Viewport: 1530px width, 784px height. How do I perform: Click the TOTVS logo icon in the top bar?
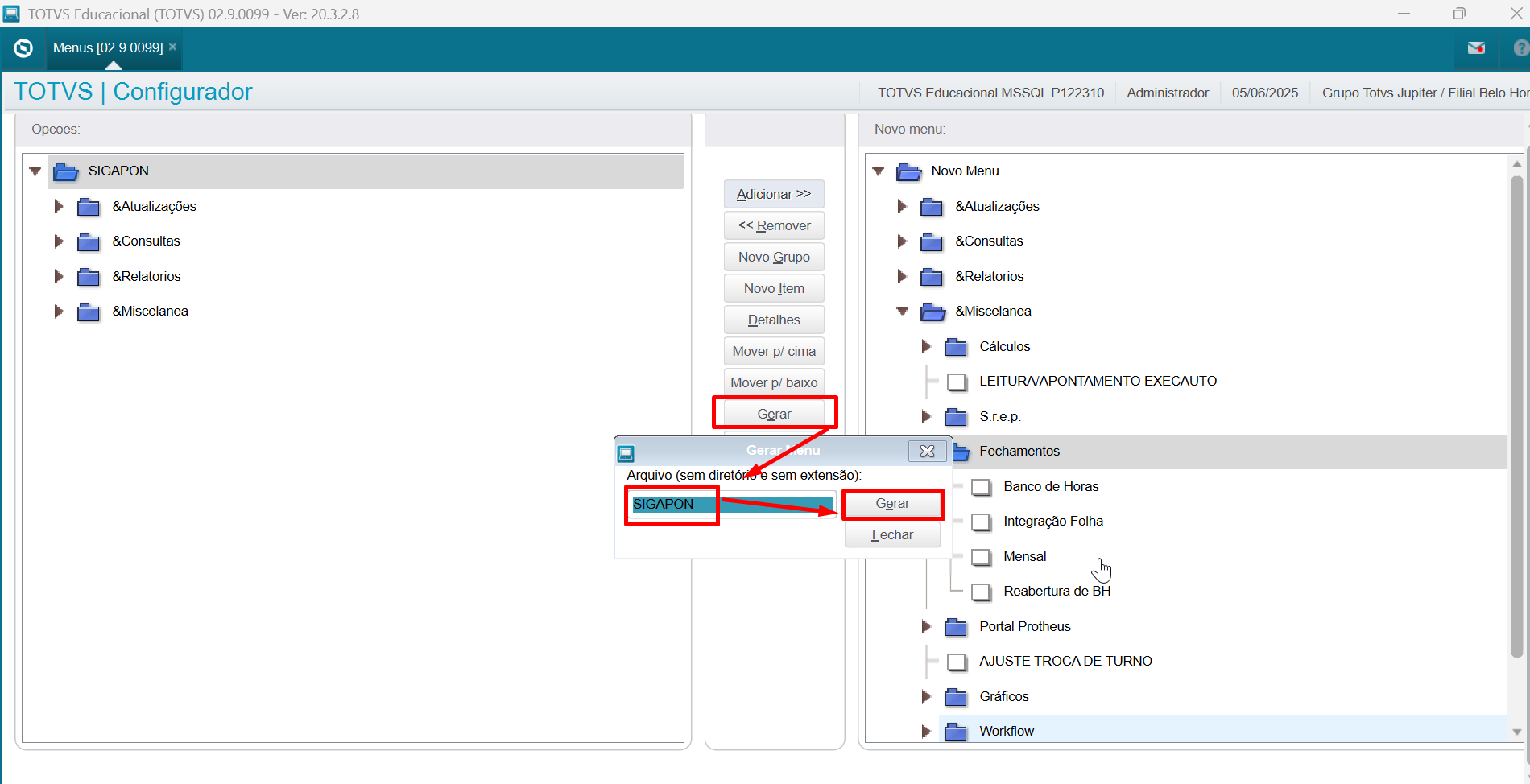click(23, 48)
